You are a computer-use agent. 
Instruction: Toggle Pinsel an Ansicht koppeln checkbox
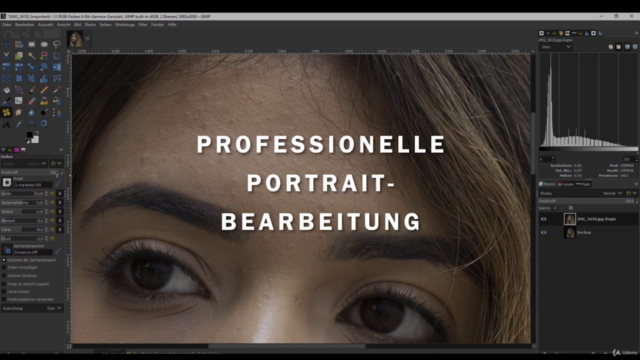pos(4,284)
